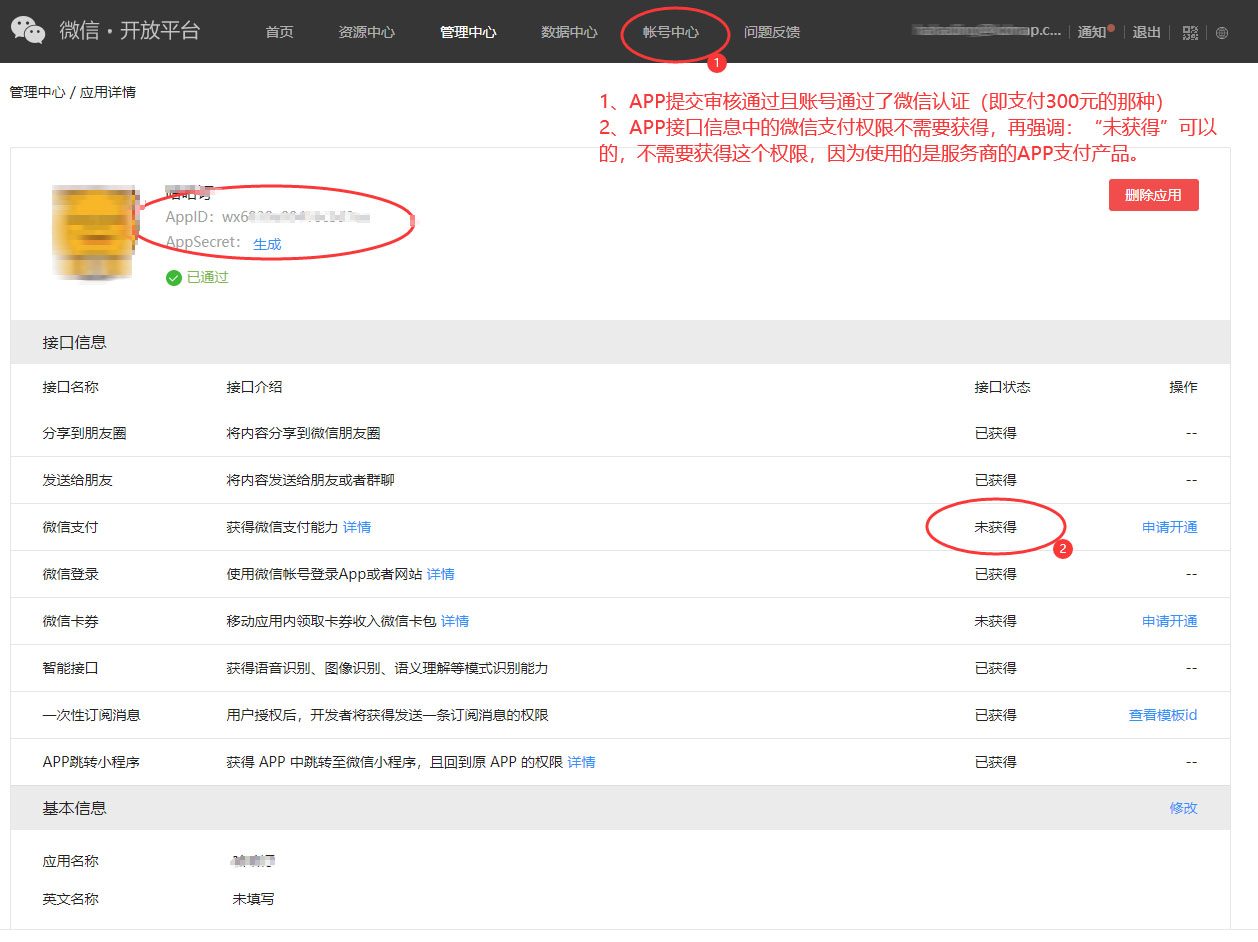Click 接口状态 column header
Viewport: 1258px width, 942px height.
point(1003,387)
